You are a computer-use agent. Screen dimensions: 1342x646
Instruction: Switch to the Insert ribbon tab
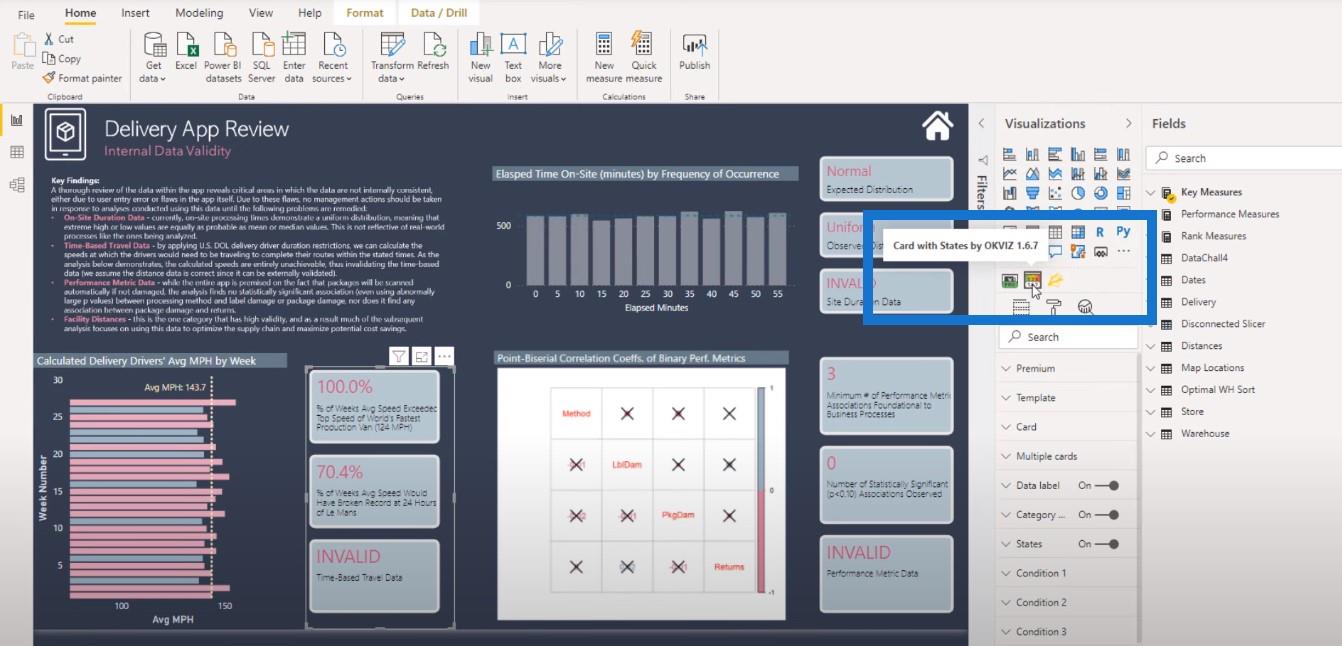(x=135, y=13)
